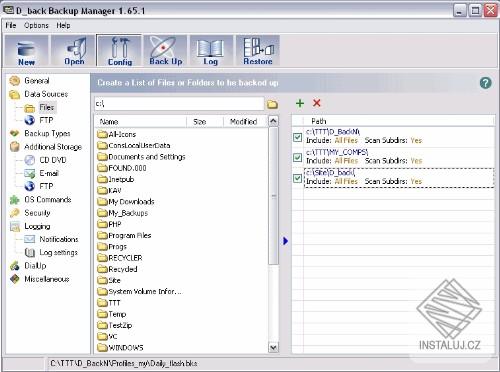Screen dimensions: 500x372
Task: Open Logging settings
Action: [37, 226]
